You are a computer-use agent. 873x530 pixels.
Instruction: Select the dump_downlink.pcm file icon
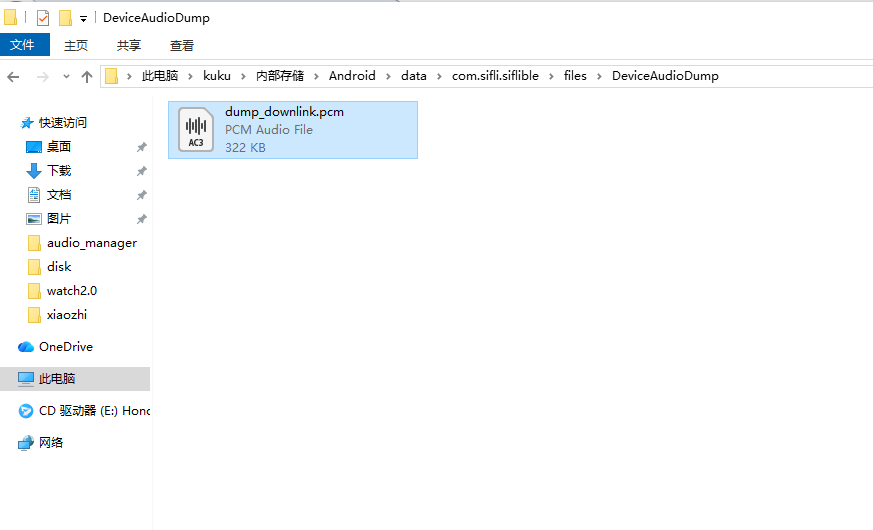(x=196, y=129)
